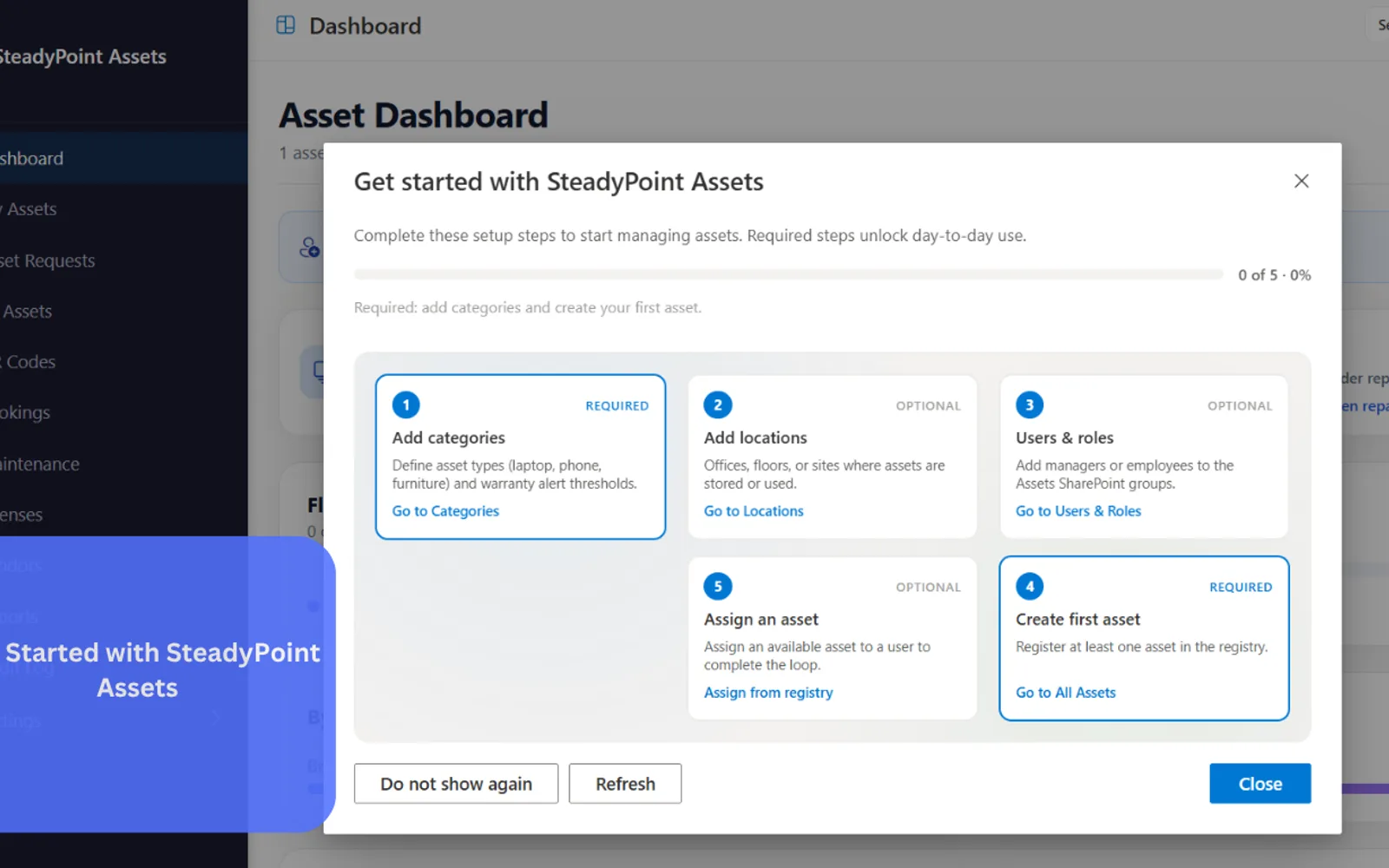Click the Dashboard header icon
1389x868 pixels.
pyautogui.click(x=286, y=25)
